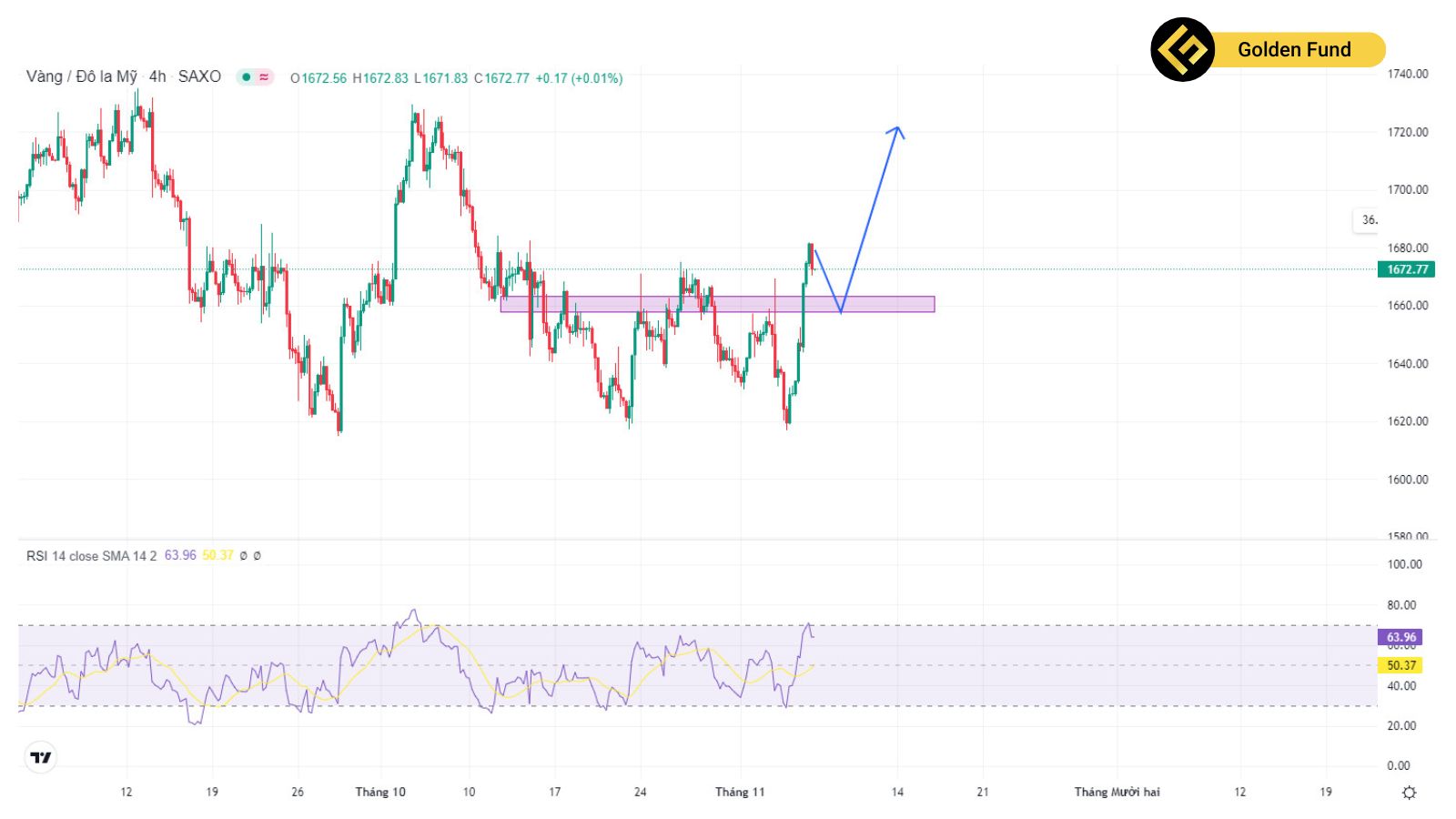The image size is (1456, 819).
Task: Click the 1620.00 price axis label
Action: [1408, 420]
